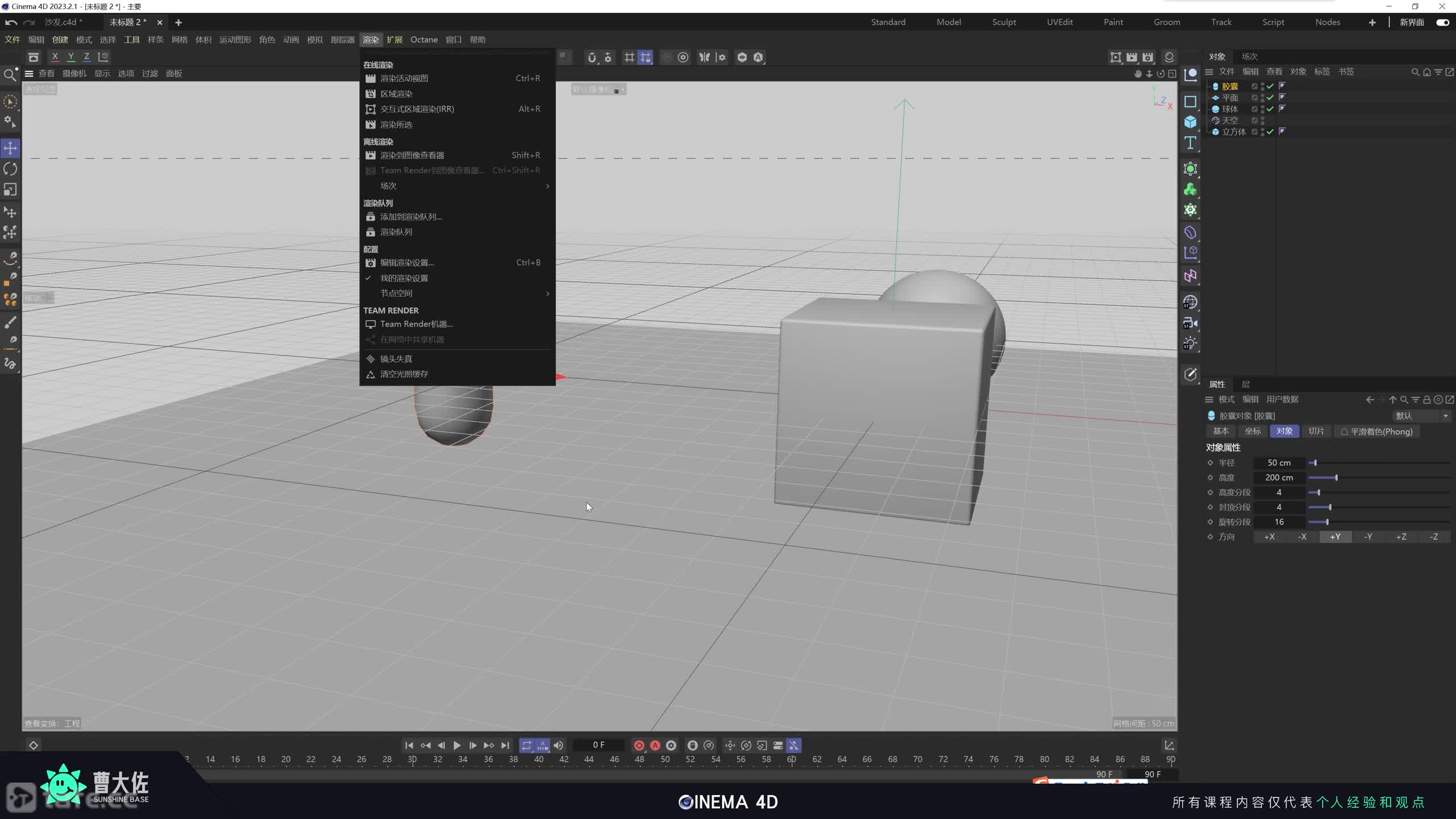Click the red Record keyframe button
Screen dimensions: 1456x819
coord(639,745)
